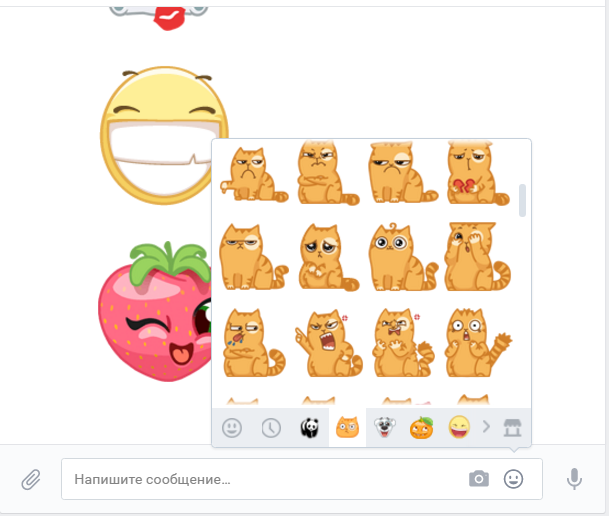This screenshot has width=609, height=516.
Task: Toggle the smiley emoji picker button
Action: pyautogui.click(x=513, y=479)
